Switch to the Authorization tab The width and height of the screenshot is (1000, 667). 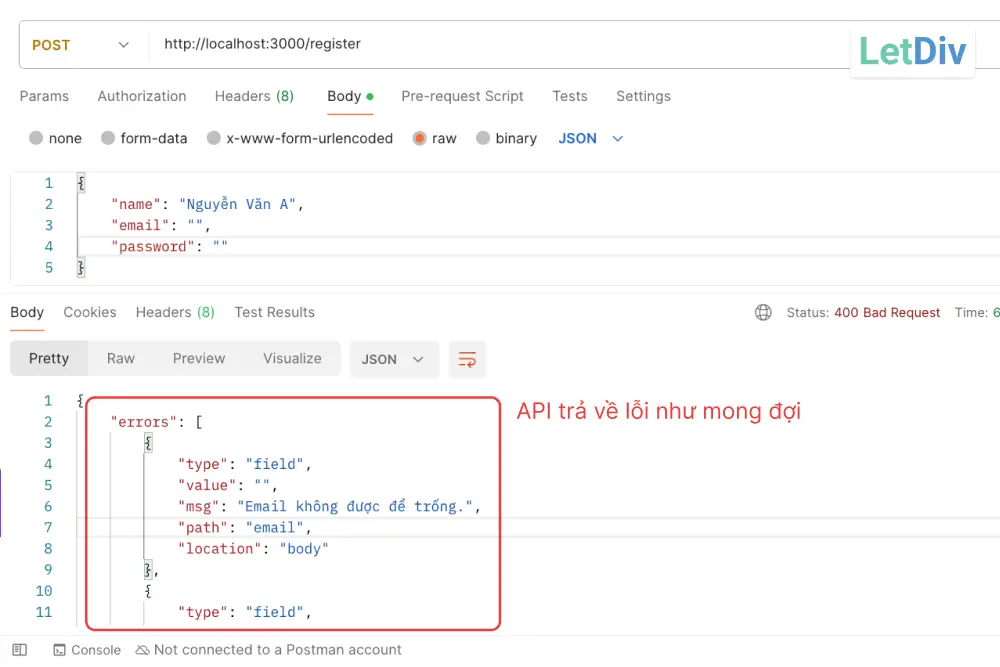142,97
